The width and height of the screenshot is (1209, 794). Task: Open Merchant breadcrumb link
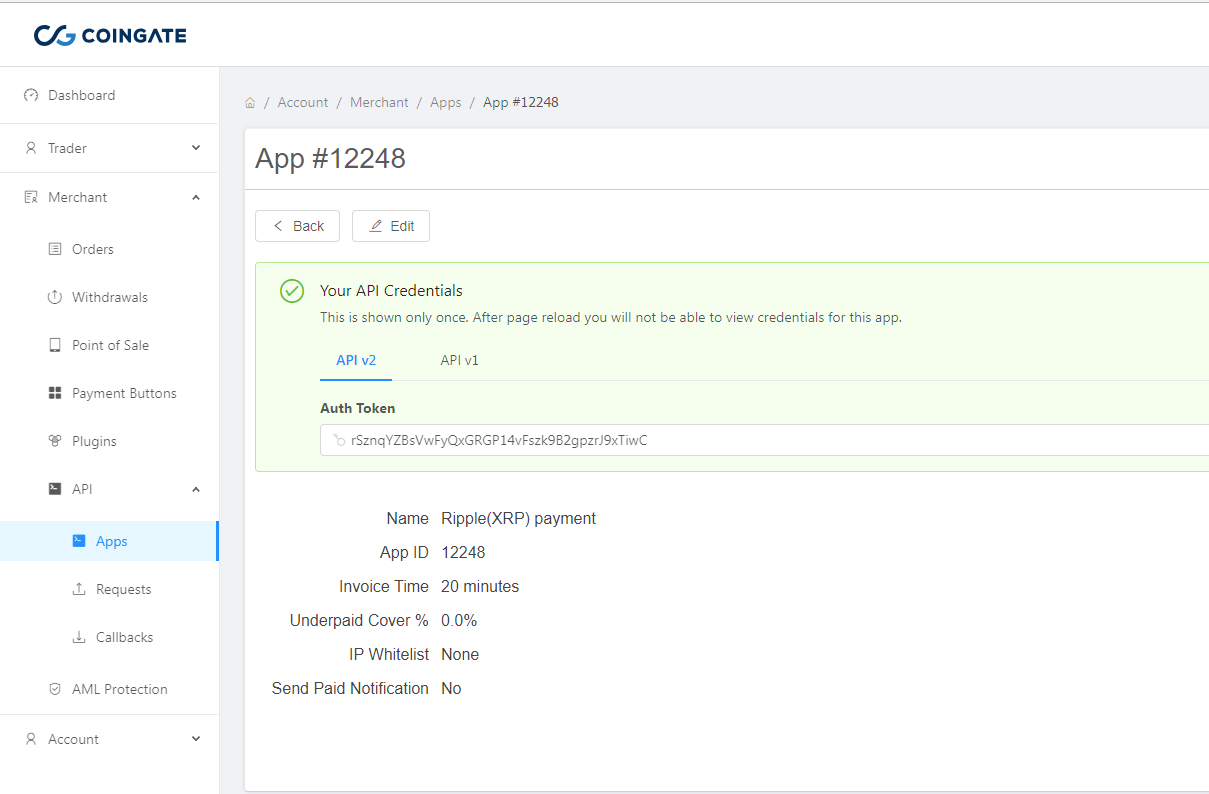379,103
